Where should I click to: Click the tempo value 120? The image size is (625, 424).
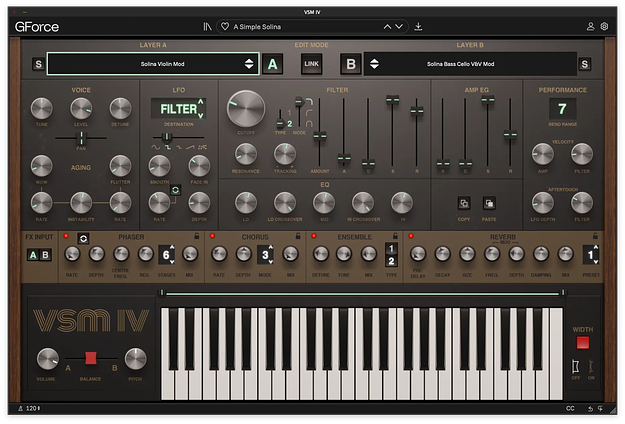coord(31,408)
